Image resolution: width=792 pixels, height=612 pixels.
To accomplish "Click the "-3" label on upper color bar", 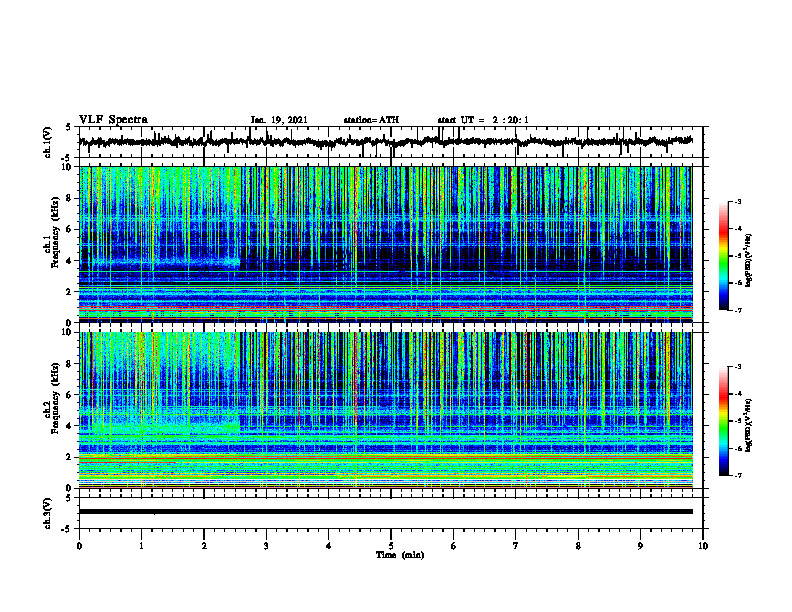I will (x=738, y=201).
